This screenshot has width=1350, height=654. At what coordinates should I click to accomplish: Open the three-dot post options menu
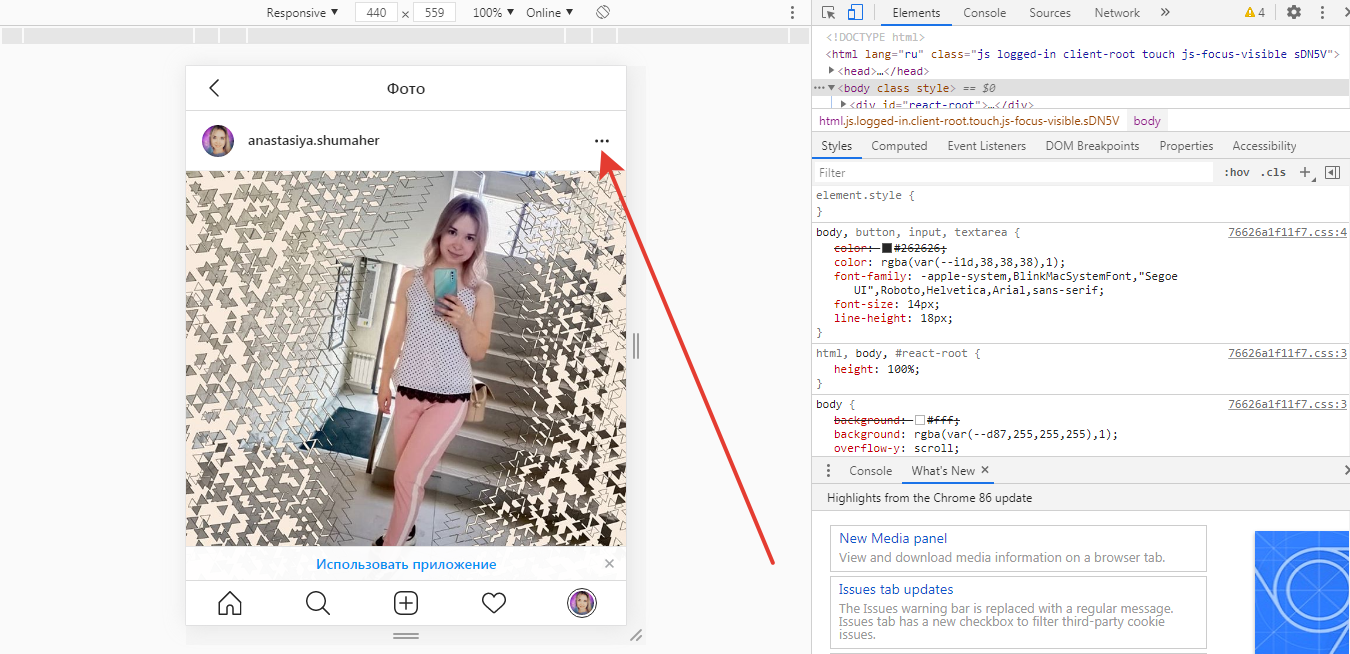(x=601, y=141)
